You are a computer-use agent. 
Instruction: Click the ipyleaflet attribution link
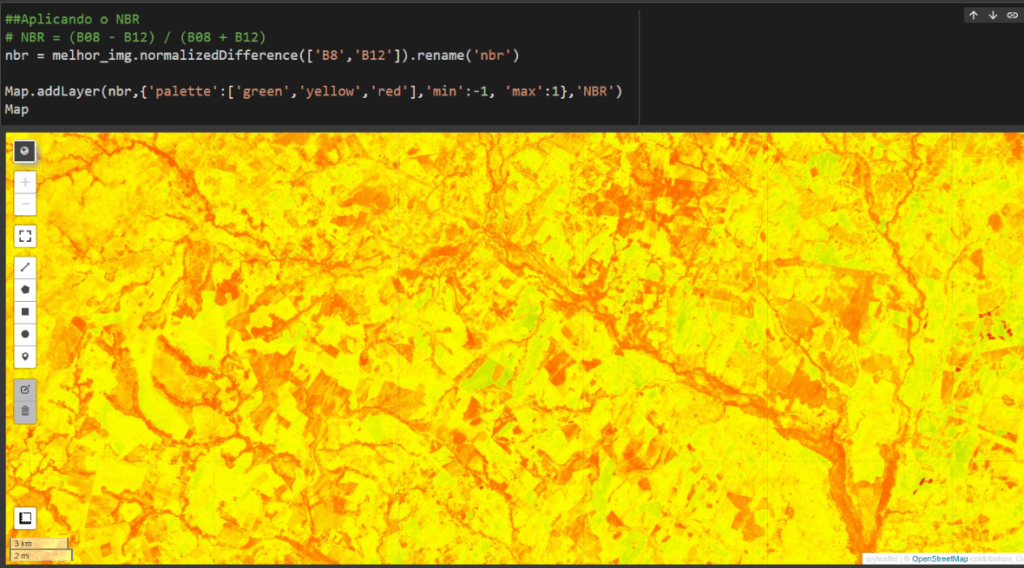[x=884, y=559]
